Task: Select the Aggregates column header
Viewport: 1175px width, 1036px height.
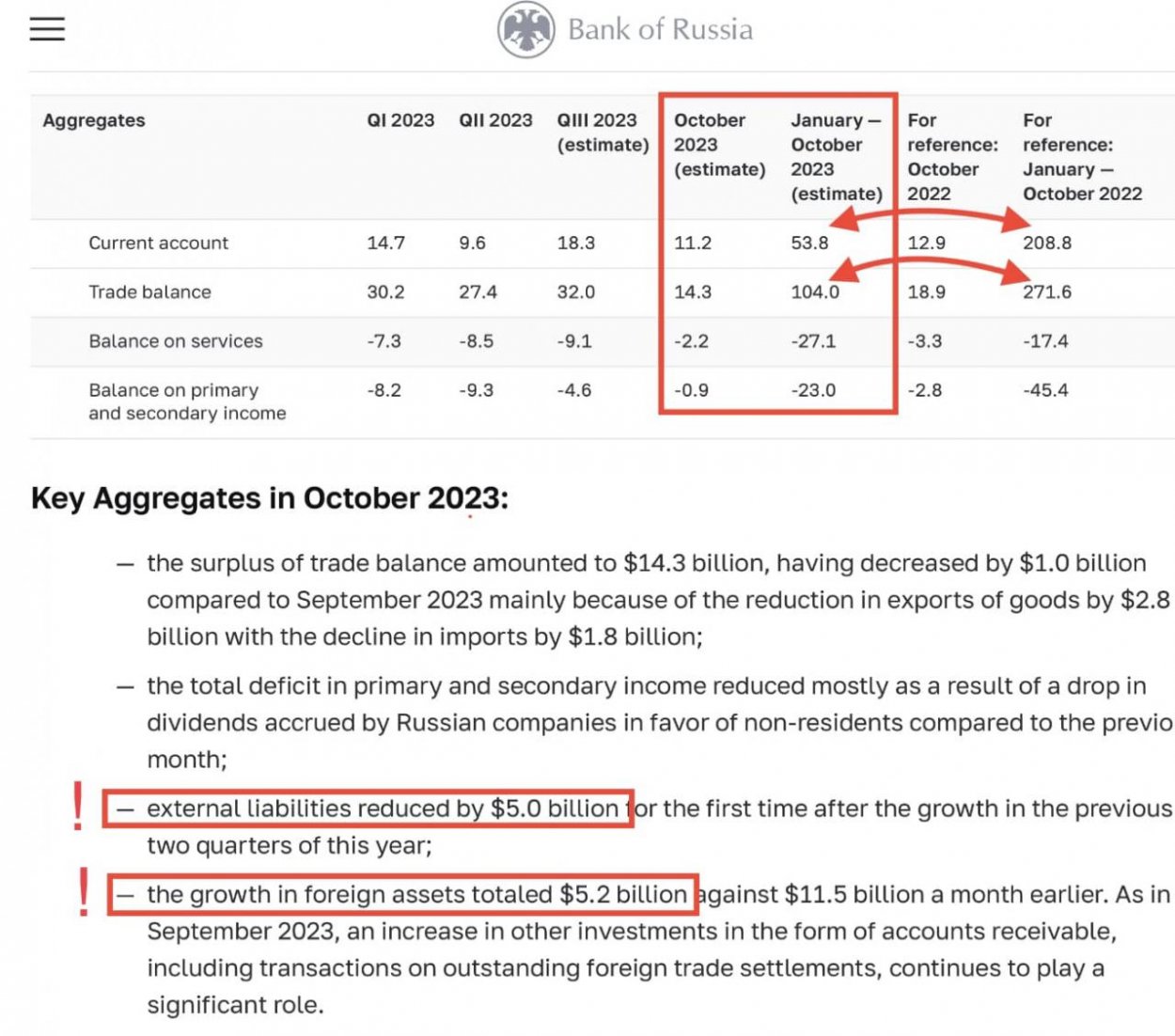Action: (x=94, y=120)
